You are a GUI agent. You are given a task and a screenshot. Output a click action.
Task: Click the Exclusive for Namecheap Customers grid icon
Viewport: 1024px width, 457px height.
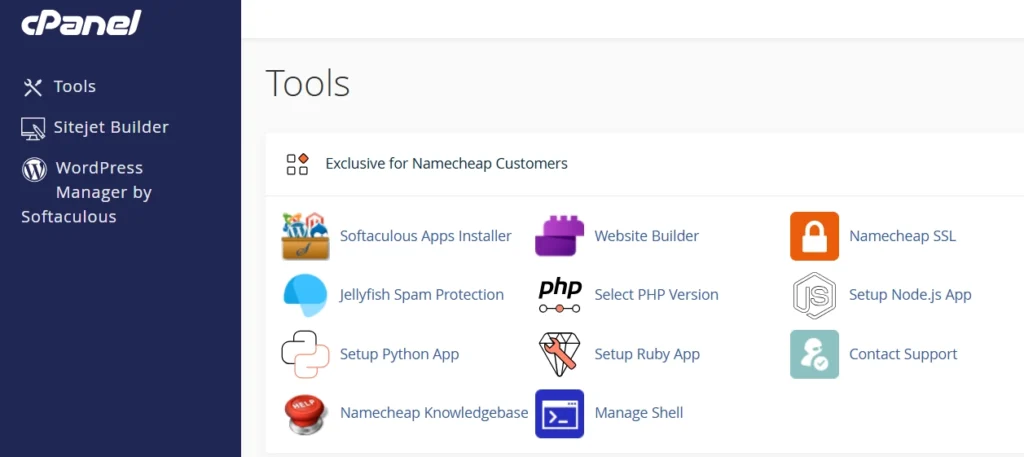[x=297, y=164]
